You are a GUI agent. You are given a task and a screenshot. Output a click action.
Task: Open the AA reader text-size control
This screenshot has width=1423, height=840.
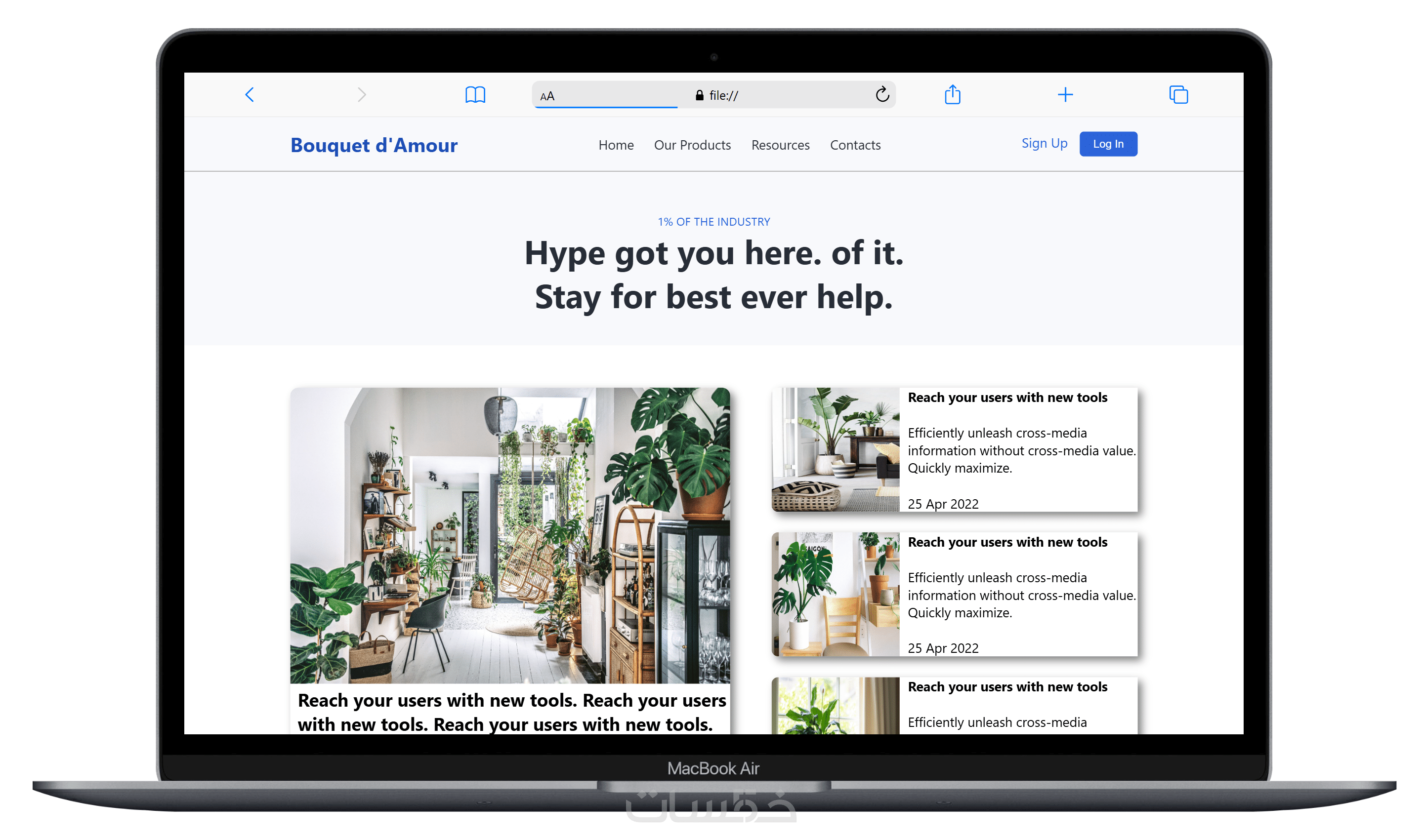547,96
